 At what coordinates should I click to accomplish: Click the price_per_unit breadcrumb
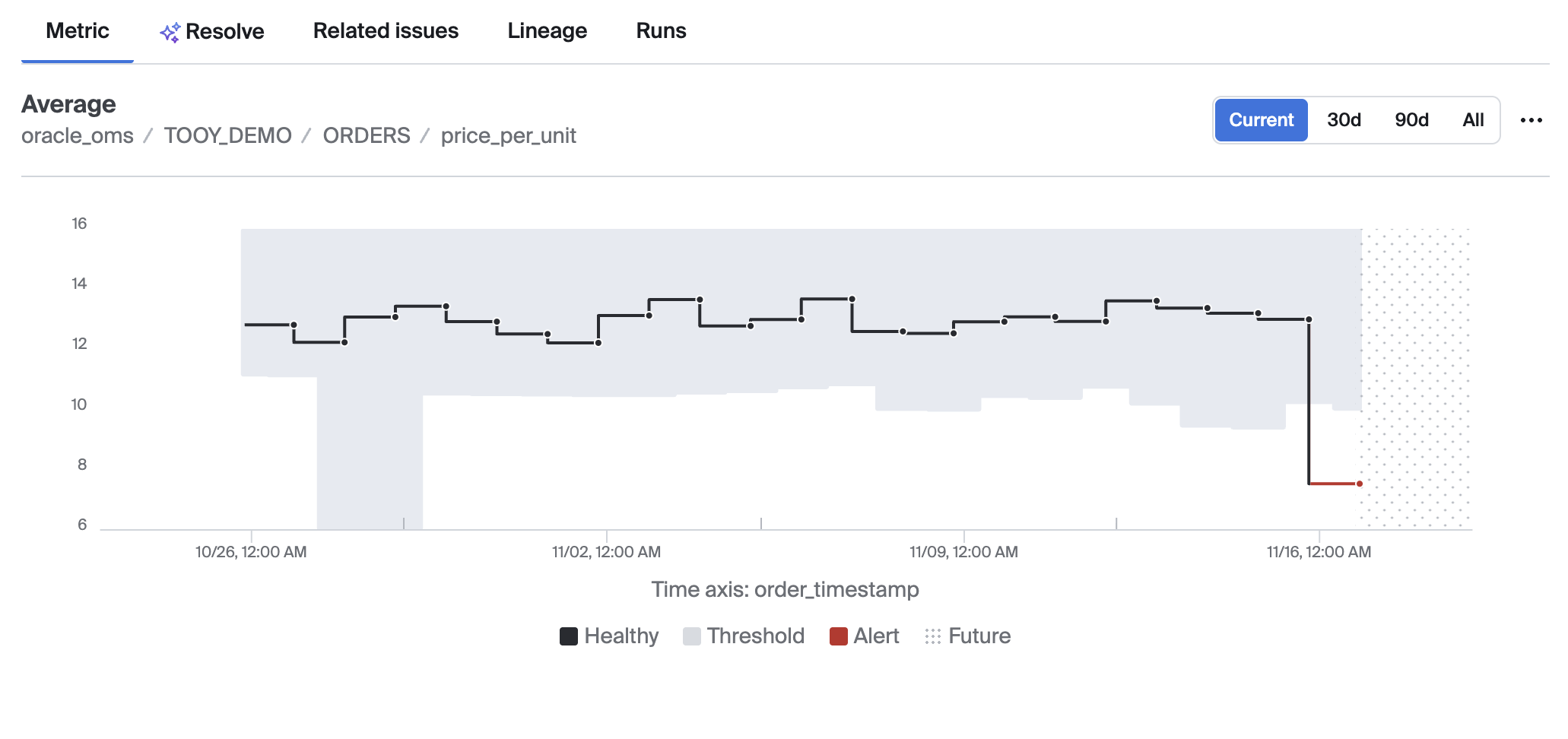point(508,136)
